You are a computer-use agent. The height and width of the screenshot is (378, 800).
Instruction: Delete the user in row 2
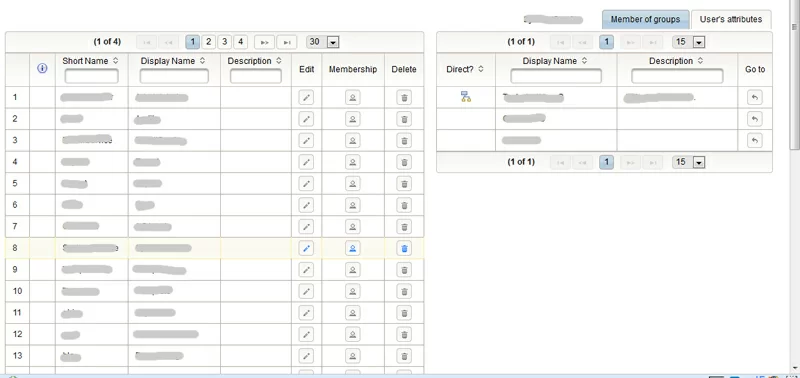coord(404,119)
